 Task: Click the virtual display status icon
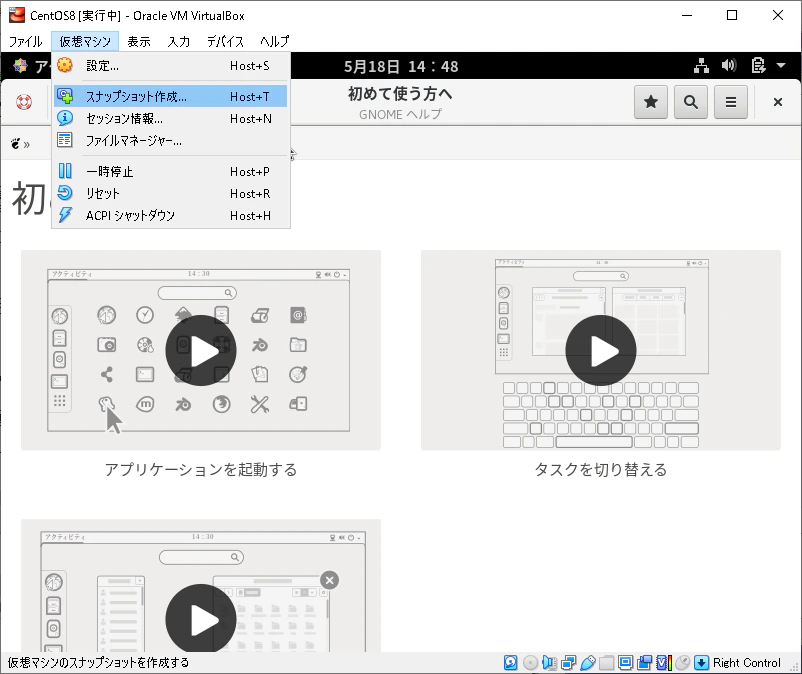pos(626,663)
